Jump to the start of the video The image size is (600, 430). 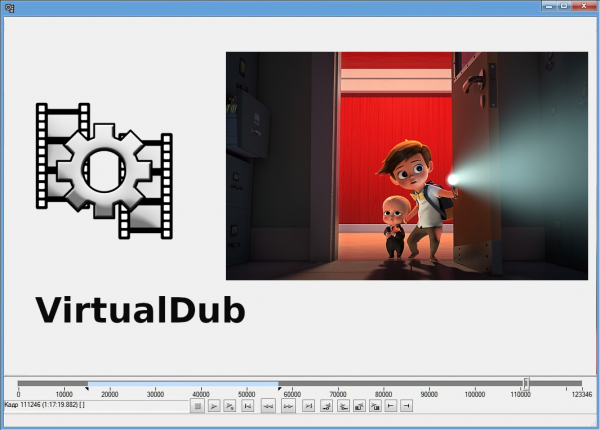click(248, 406)
